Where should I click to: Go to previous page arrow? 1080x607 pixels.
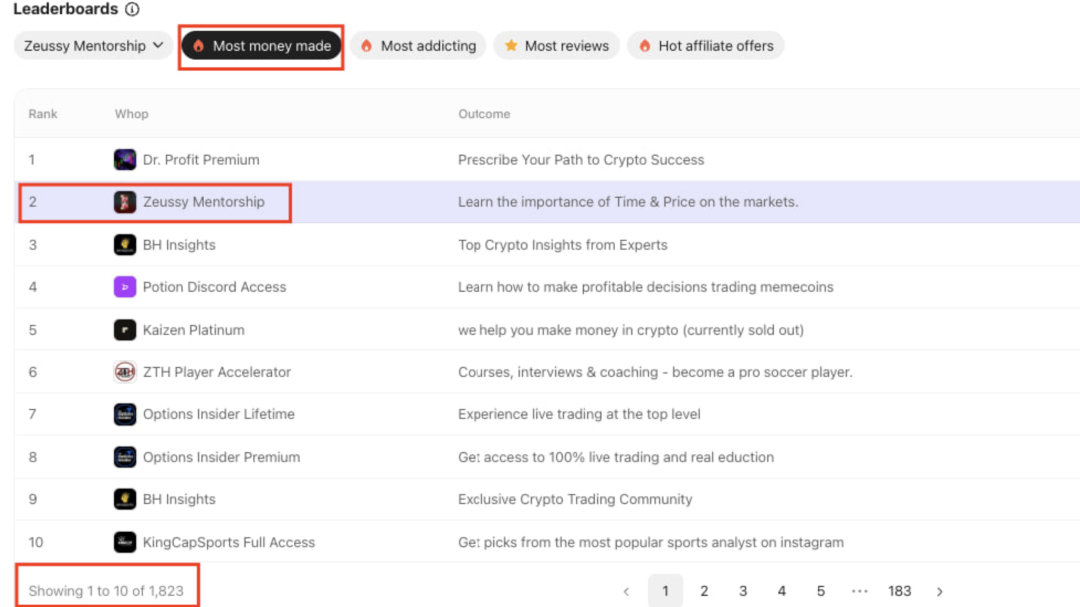click(626, 591)
